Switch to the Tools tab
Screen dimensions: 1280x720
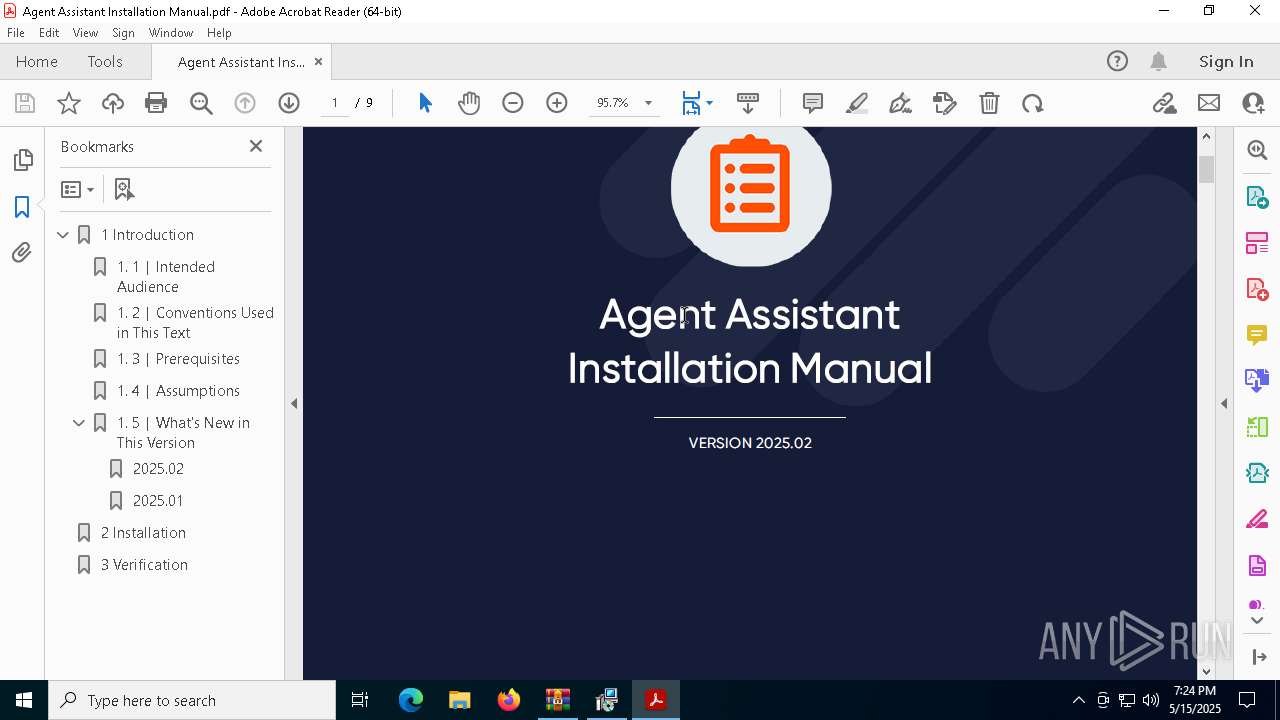(105, 61)
